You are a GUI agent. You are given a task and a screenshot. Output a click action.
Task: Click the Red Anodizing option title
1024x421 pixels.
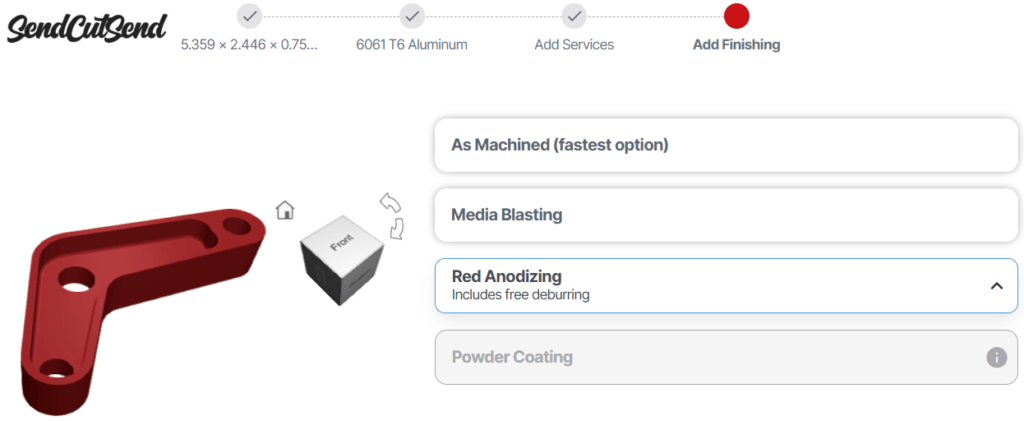pyautogui.click(x=506, y=276)
